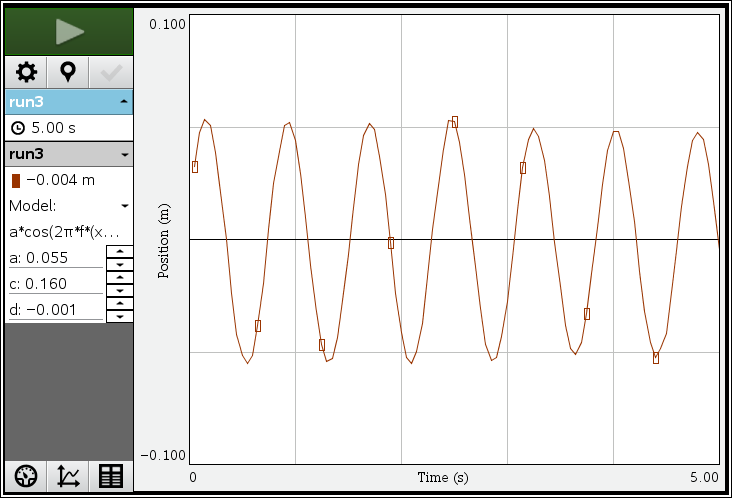Click the checkmark keep button
732x498 pixels.
[110, 72]
